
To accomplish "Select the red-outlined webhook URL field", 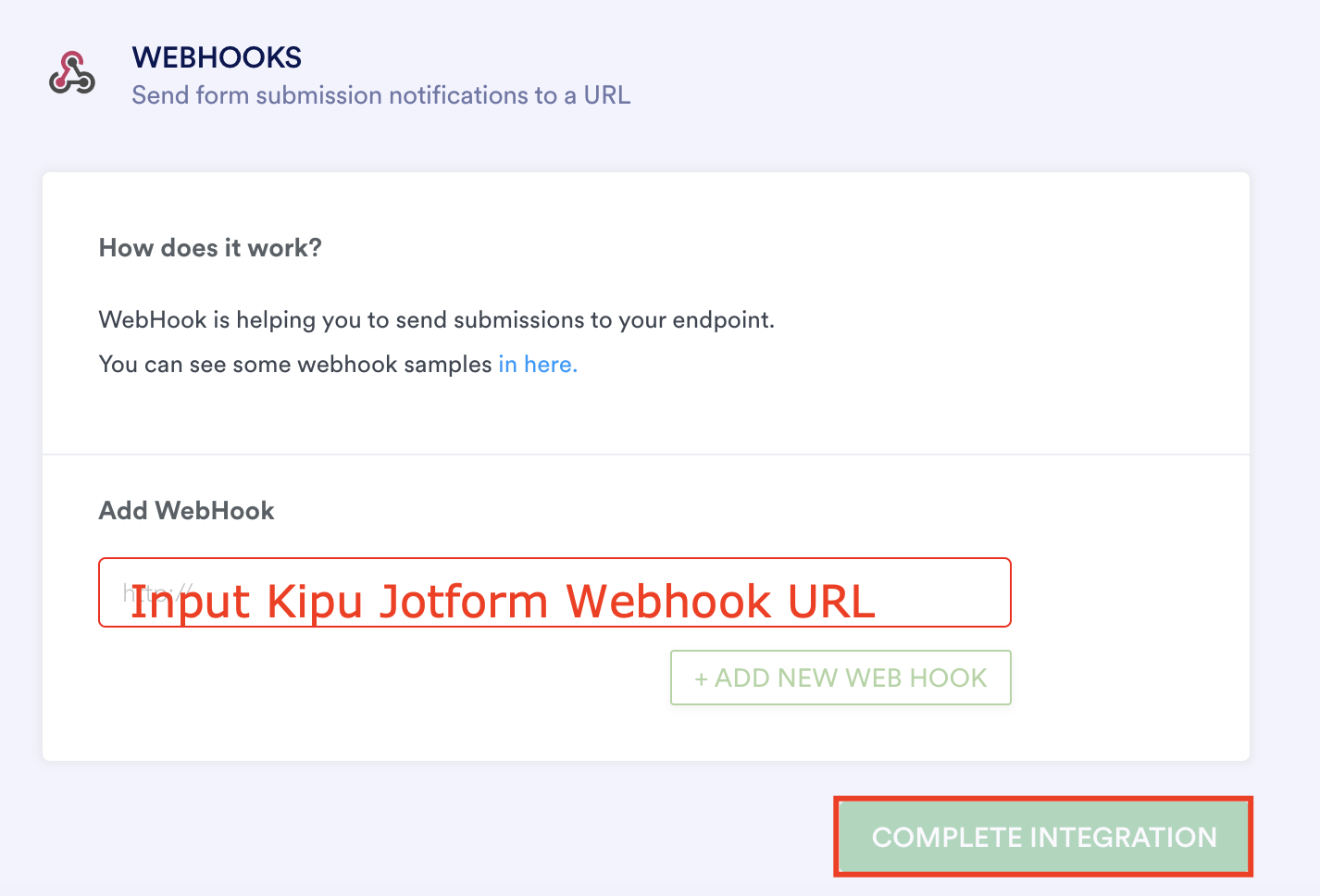I will click(554, 592).
